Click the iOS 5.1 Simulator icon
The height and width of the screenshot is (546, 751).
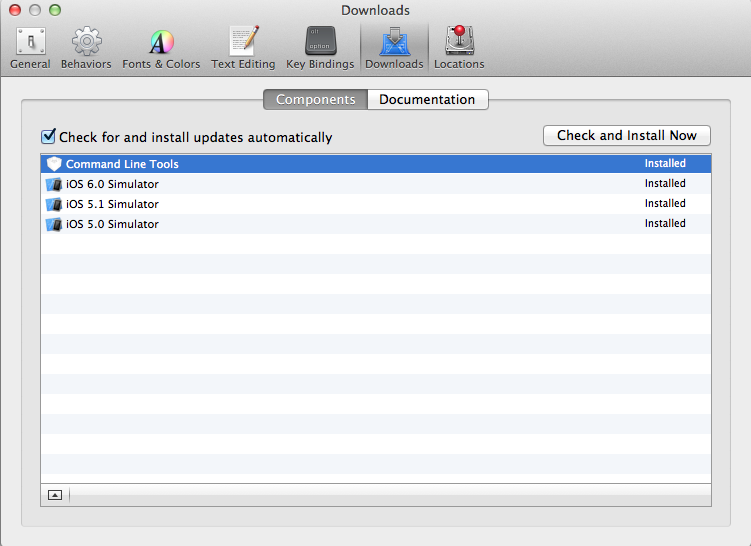pyautogui.click(x=54, y=204)
